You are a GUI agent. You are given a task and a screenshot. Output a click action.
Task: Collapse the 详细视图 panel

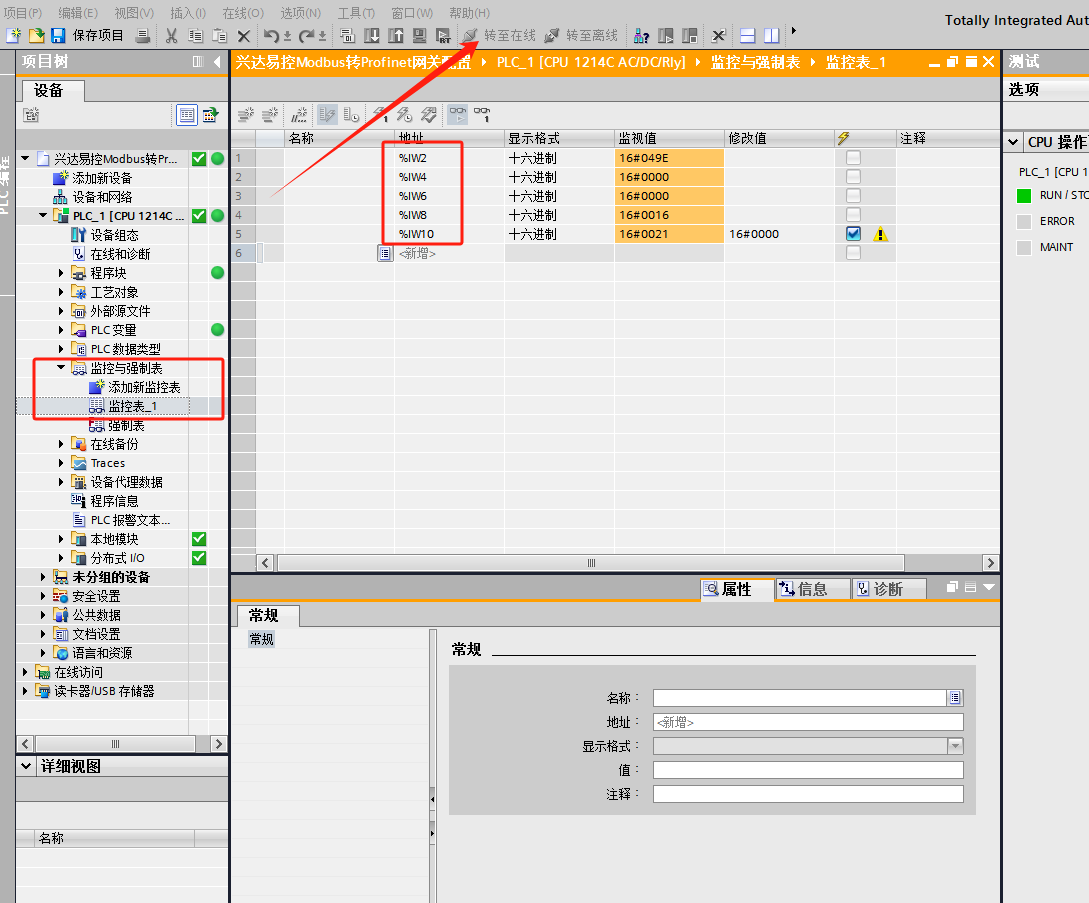point(26,765)
